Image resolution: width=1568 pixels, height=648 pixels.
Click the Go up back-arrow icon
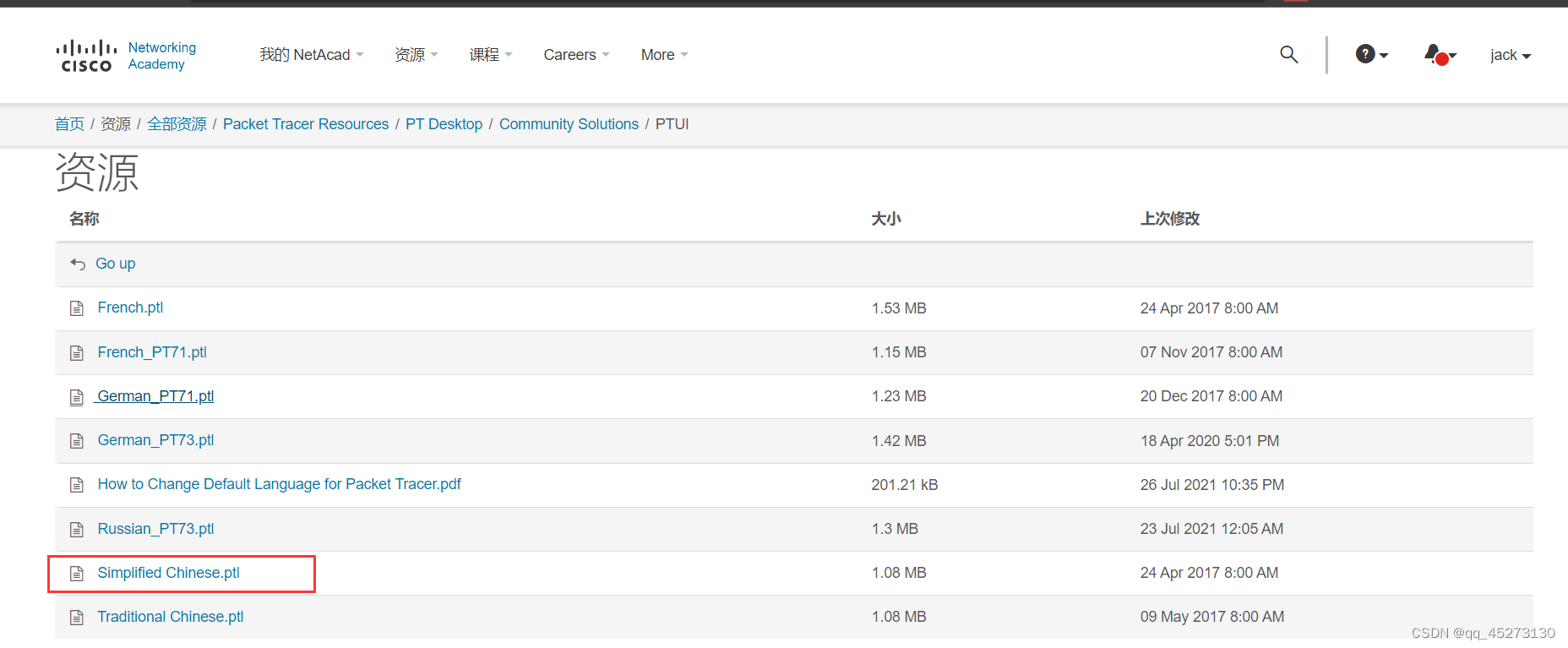tap(78, 264)
